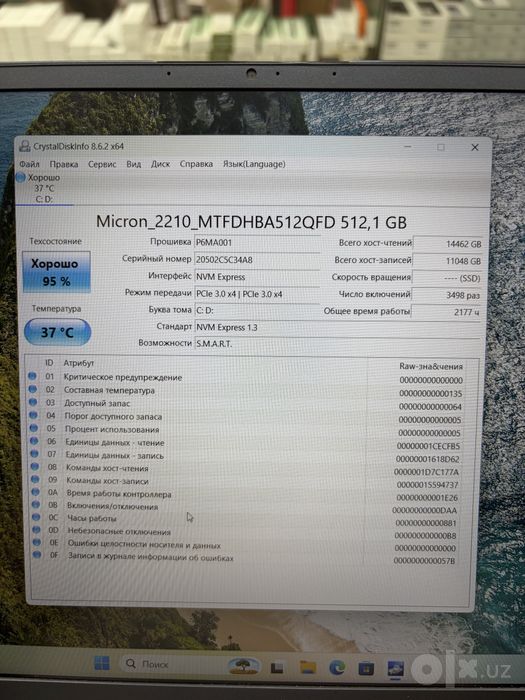Click the ID column header
Image resolution: width=525 pixels, height=700 pixels.
[49, 363]
